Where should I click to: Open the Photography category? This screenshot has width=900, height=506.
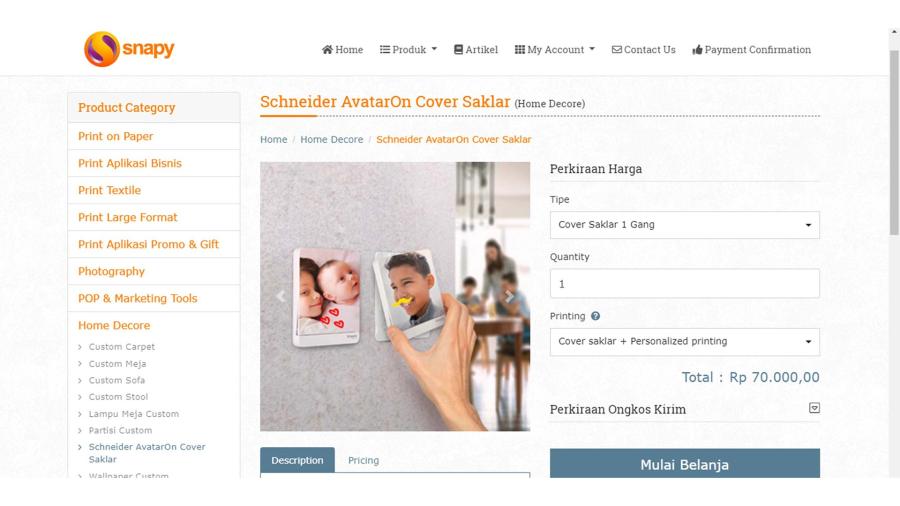[x=111, y=271]
